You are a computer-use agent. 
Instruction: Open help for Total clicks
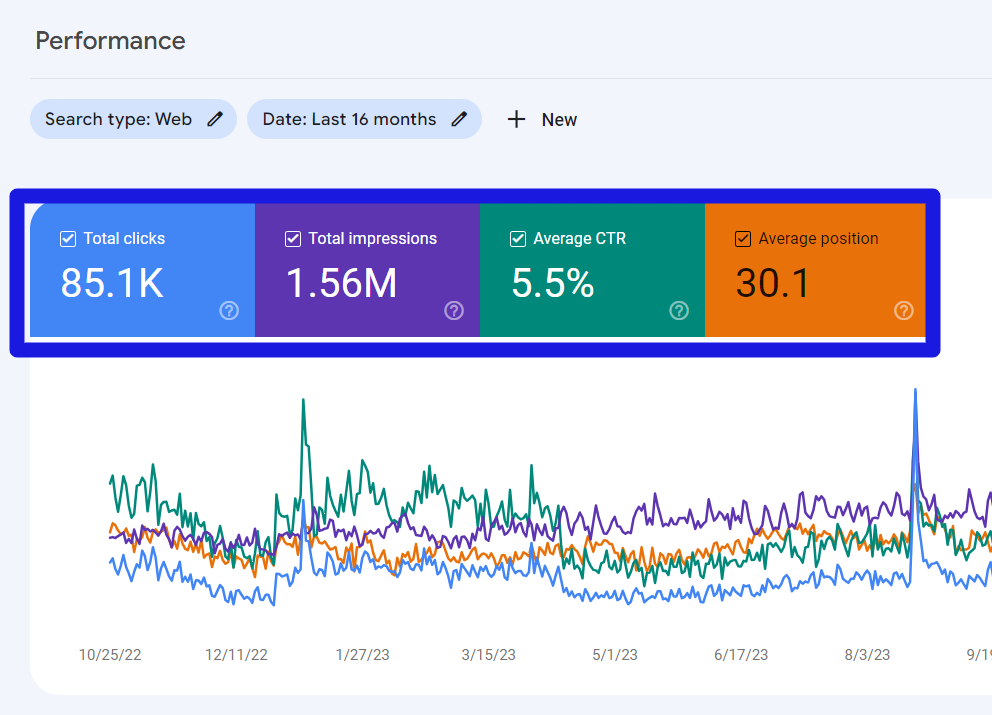[229, 311]
